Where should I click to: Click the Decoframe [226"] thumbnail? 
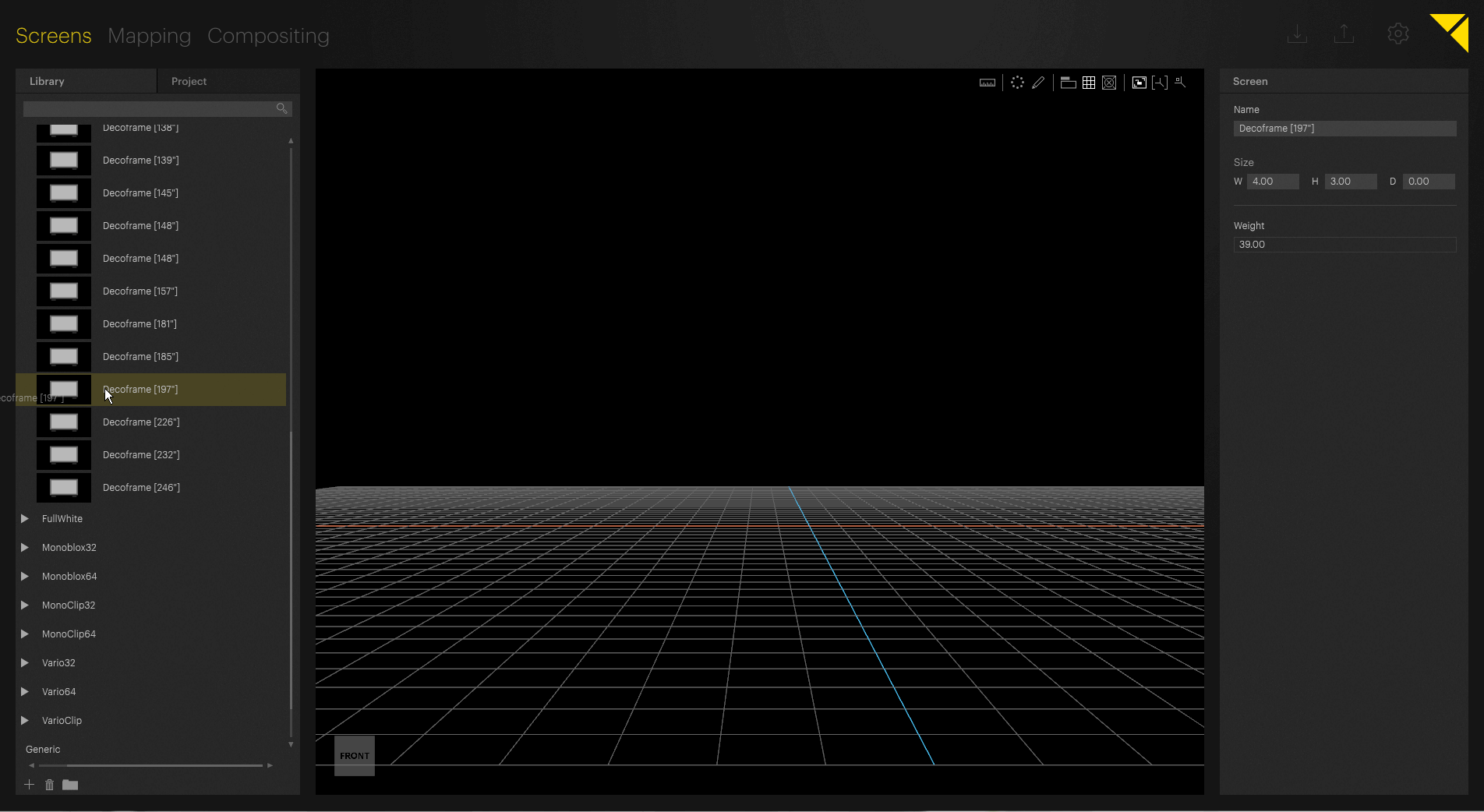click(64, 422)
